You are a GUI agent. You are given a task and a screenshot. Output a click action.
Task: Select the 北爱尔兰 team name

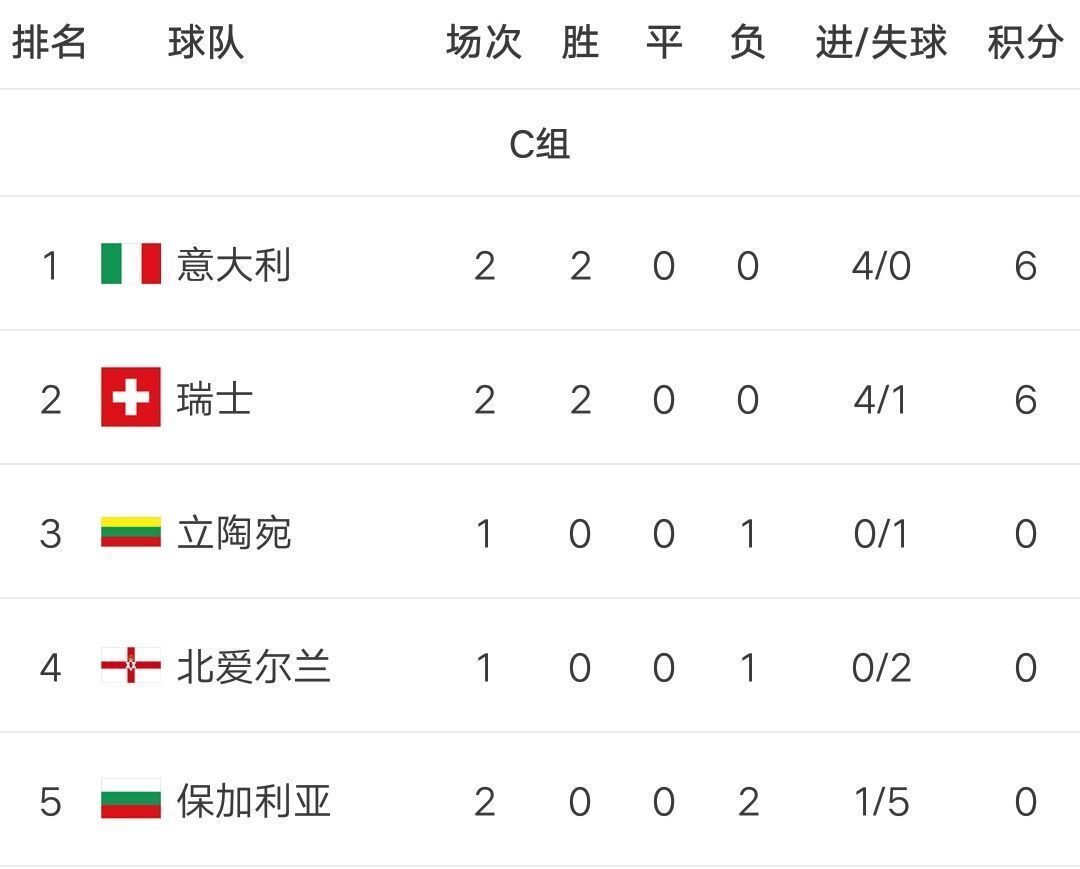click(253, 667)
